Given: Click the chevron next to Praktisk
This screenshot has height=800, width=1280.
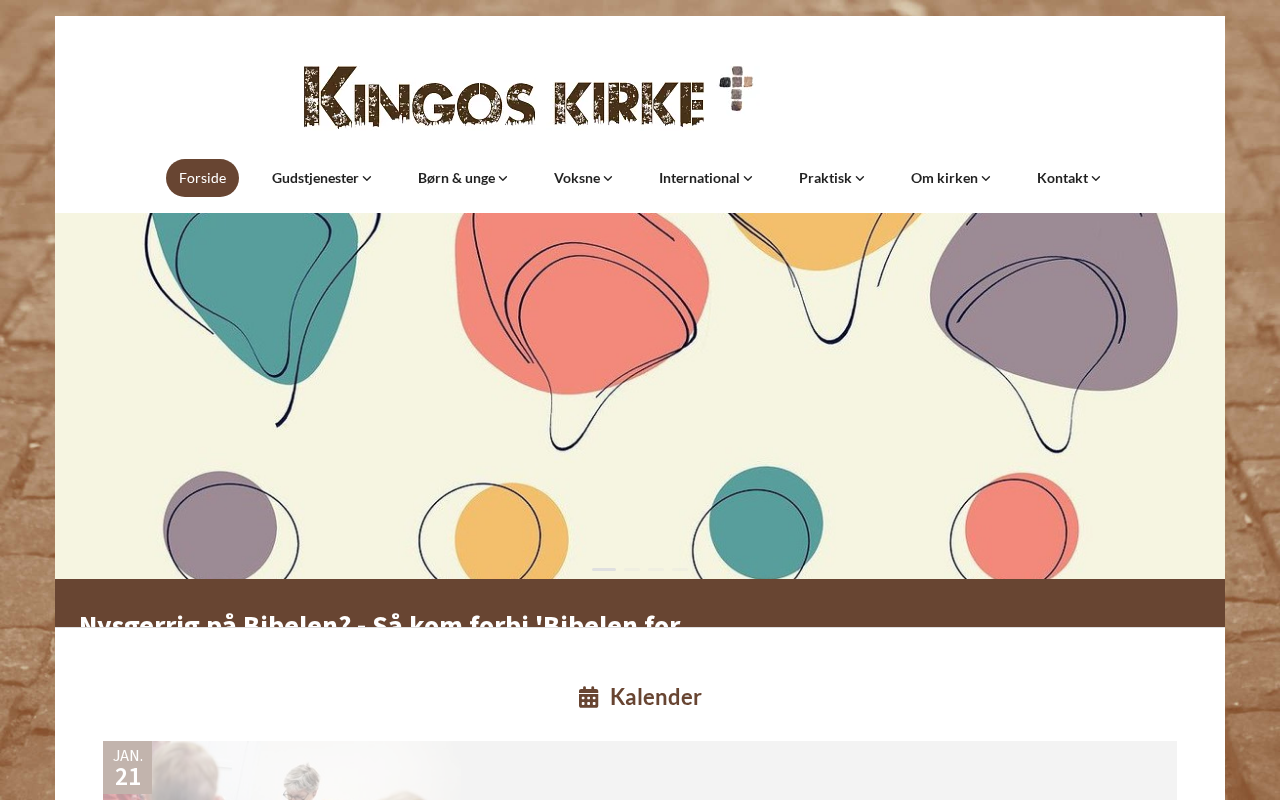Looking at the screenshot, I should [860, 178].
